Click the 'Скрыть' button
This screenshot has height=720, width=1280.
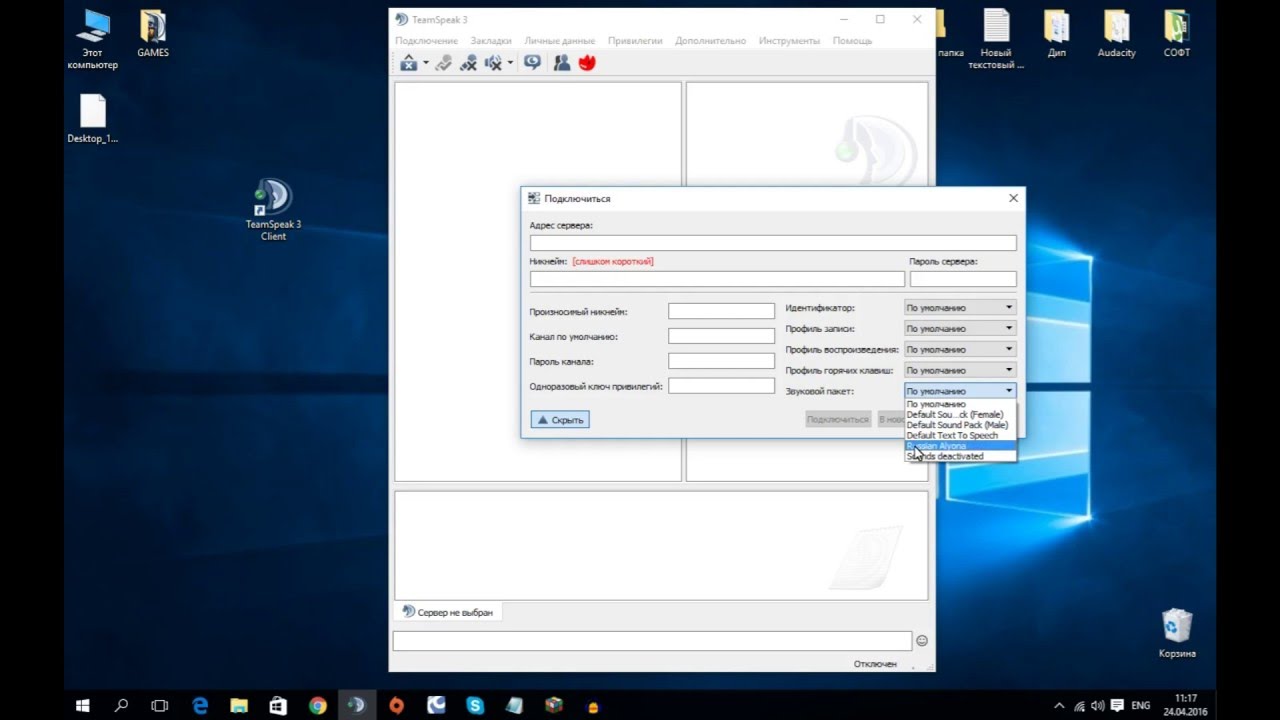click(560, 420)
